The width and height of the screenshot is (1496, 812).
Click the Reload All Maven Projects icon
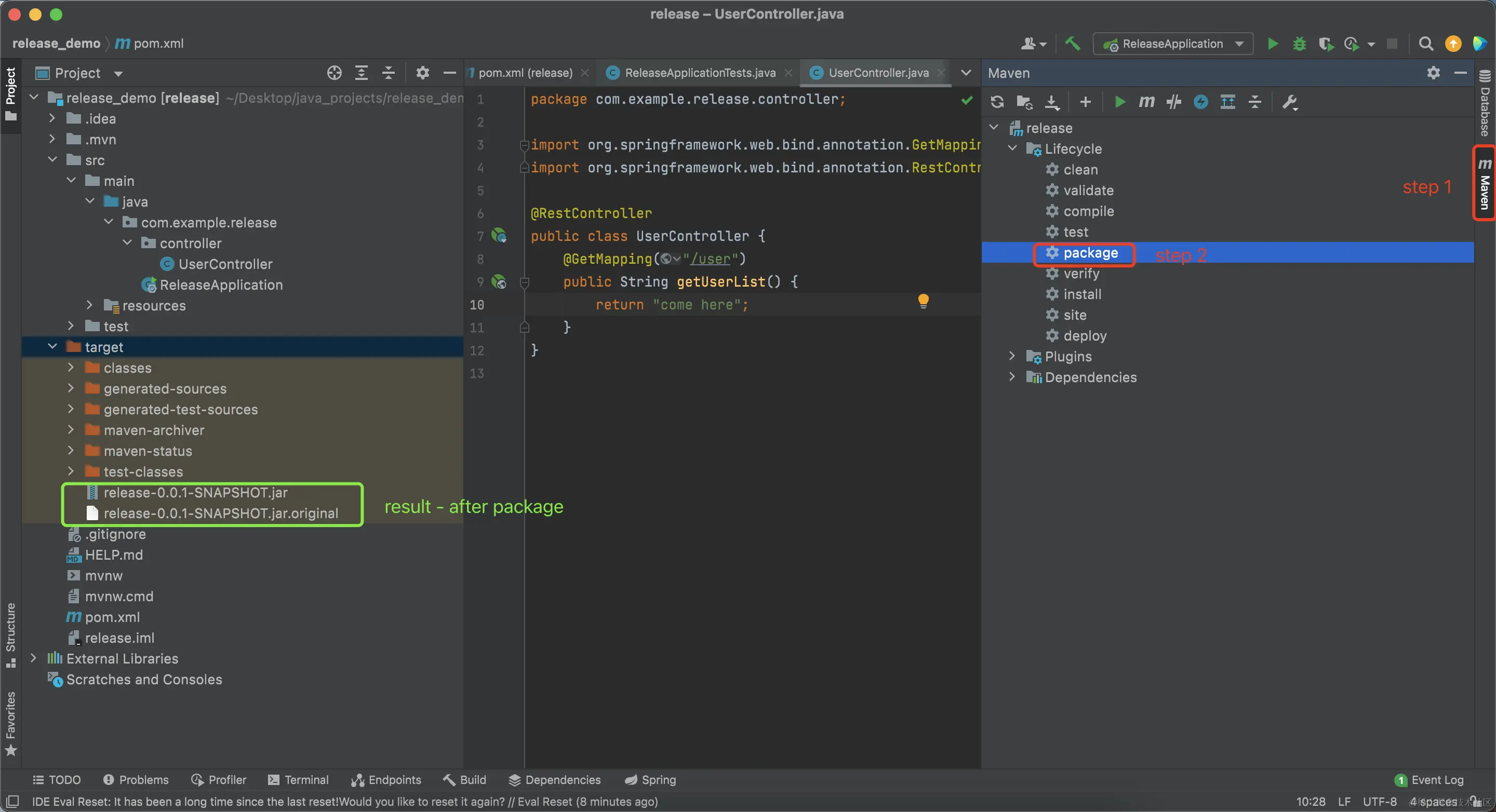click(x=997, y=102)
